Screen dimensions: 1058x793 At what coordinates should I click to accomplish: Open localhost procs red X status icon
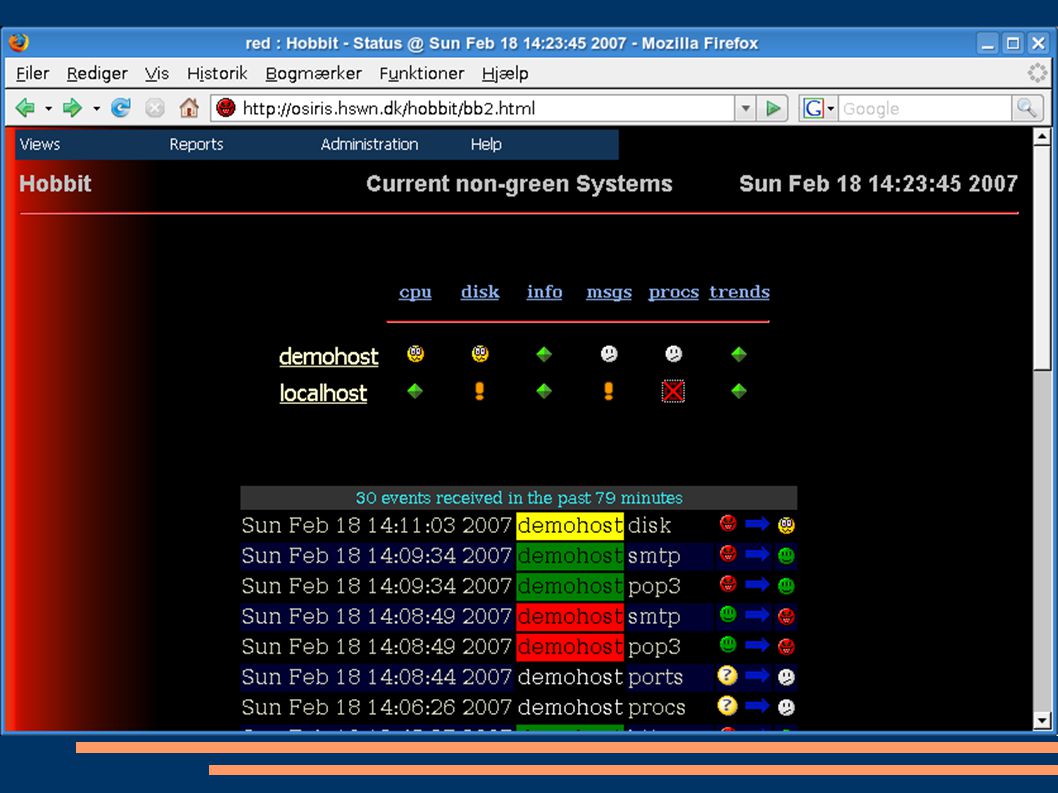pyautogui.click(x=673, y=391)
